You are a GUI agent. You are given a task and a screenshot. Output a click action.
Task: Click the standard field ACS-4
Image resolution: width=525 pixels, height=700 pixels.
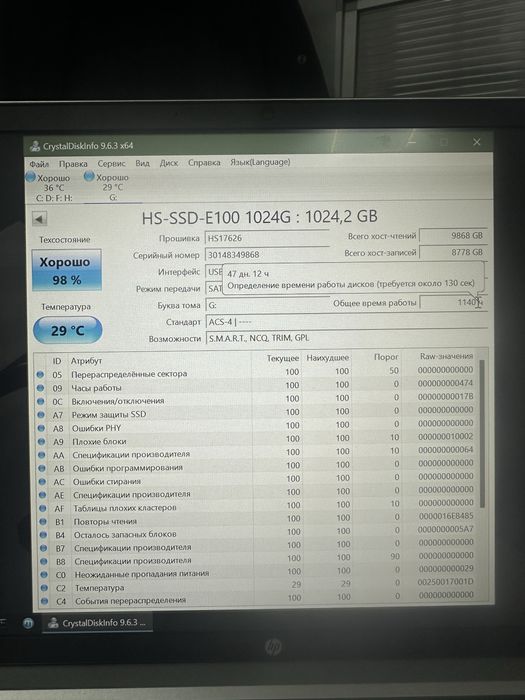pyautogui.click(x=346, y=322)
